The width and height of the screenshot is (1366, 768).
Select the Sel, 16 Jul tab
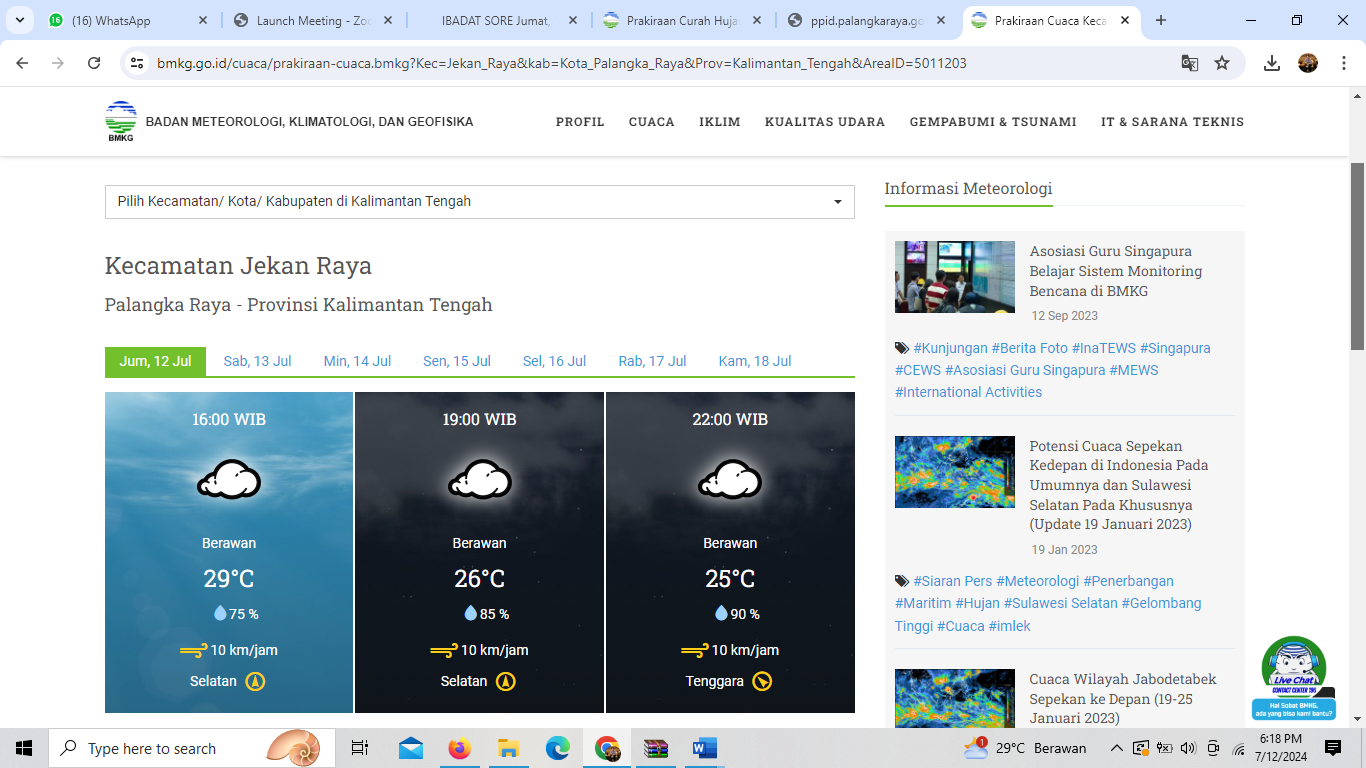coord(554,361)
